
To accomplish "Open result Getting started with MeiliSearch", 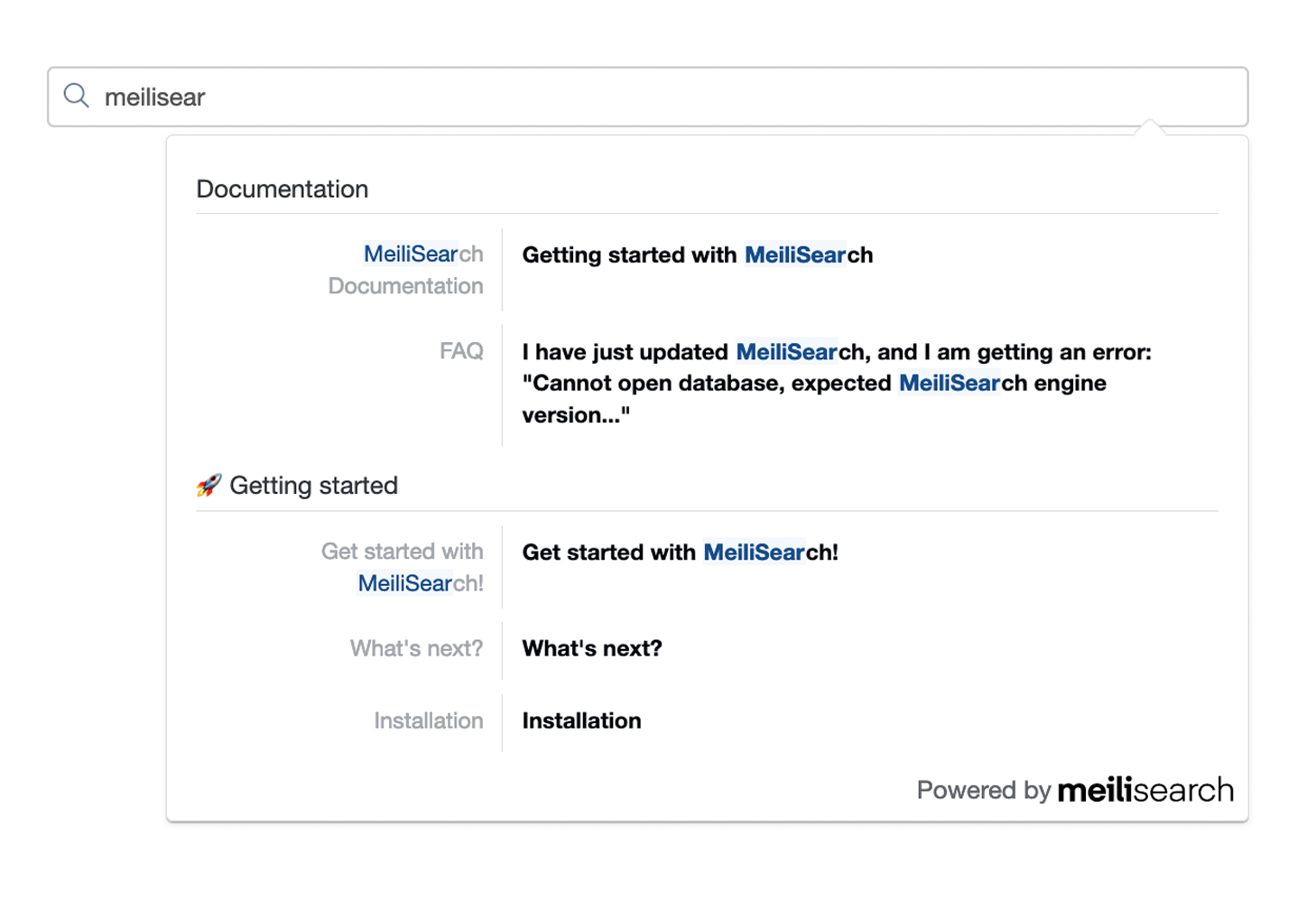I will click(697, 255).
